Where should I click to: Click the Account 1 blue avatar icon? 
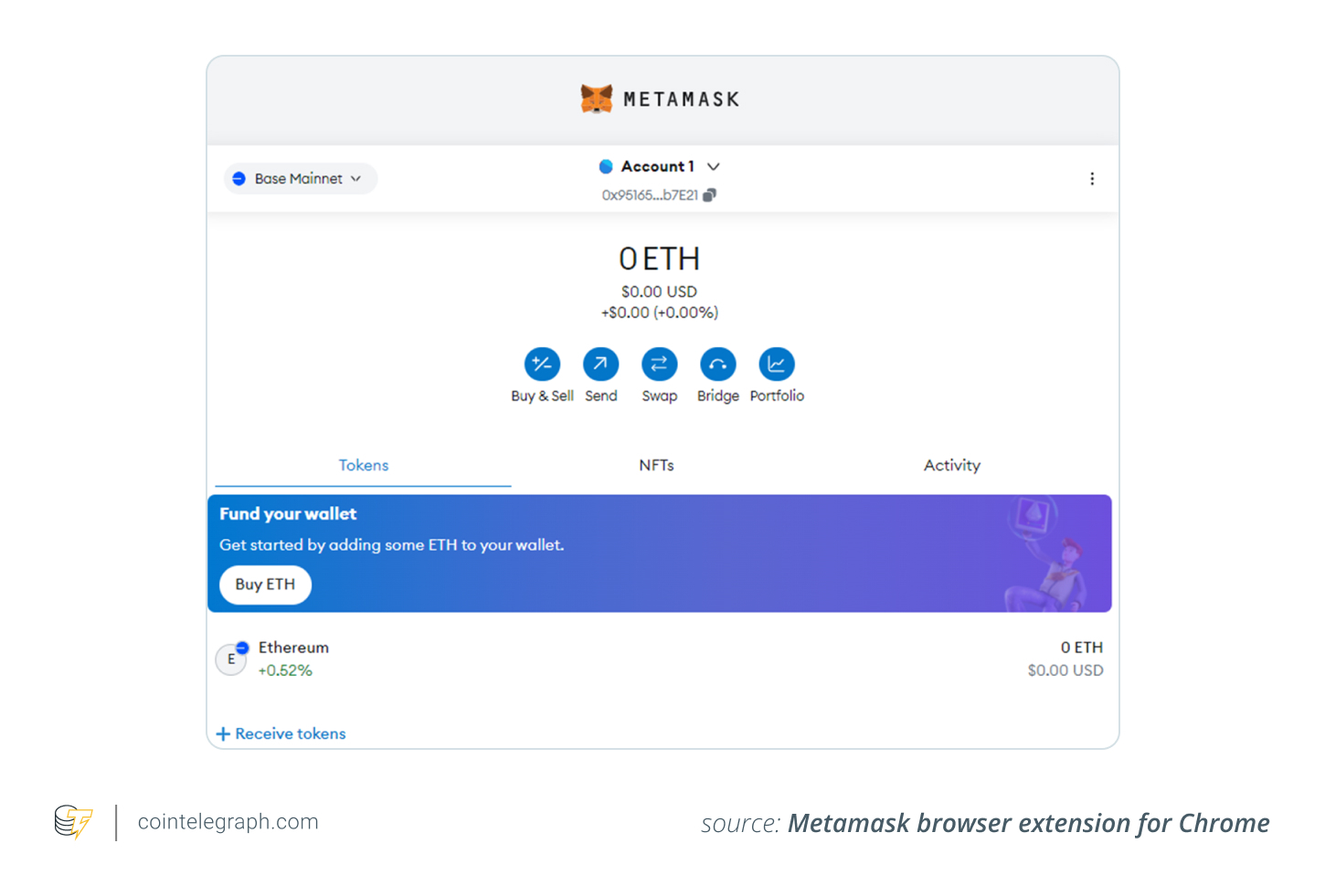coord(606,166)
